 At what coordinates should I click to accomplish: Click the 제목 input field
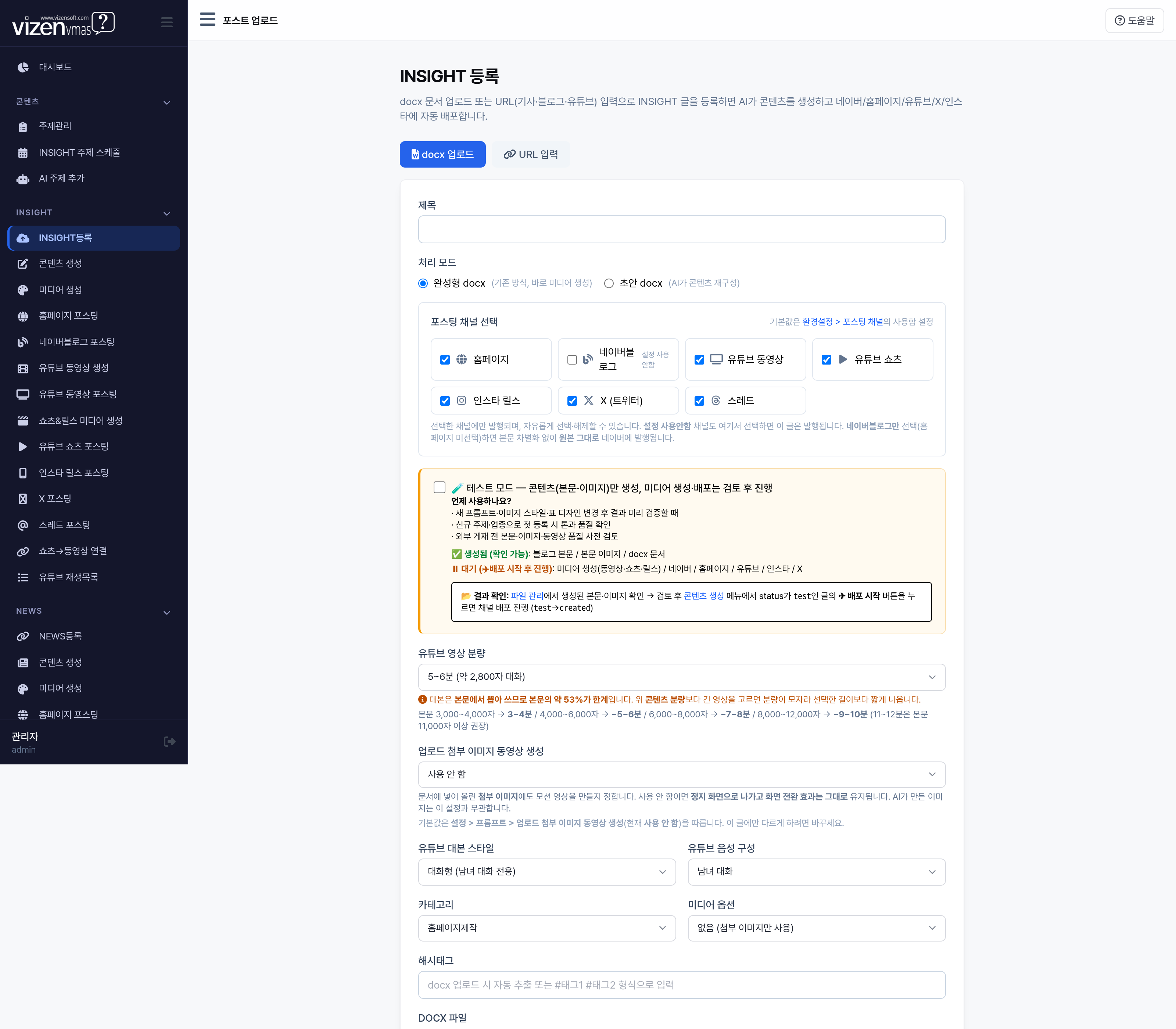click(x=682, y=230)
